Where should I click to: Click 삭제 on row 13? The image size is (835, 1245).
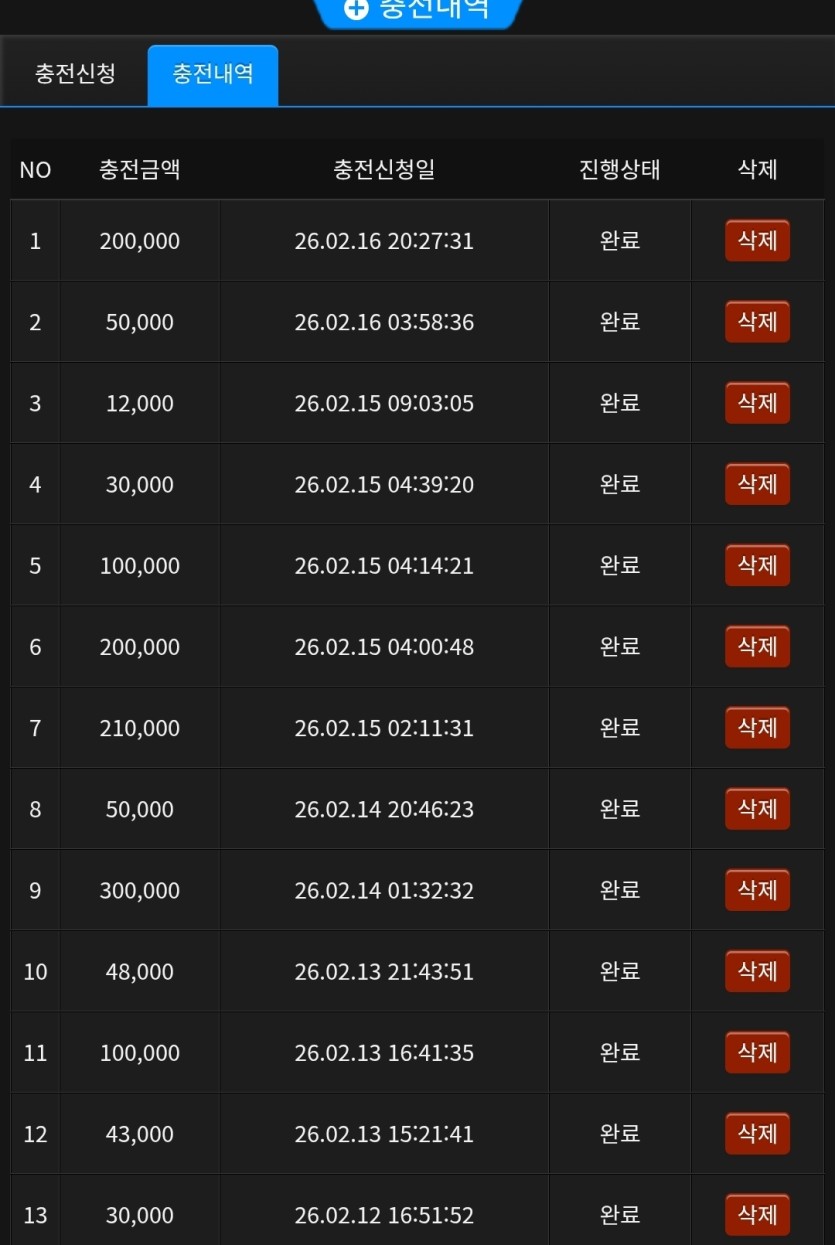tap(757, 1214)
